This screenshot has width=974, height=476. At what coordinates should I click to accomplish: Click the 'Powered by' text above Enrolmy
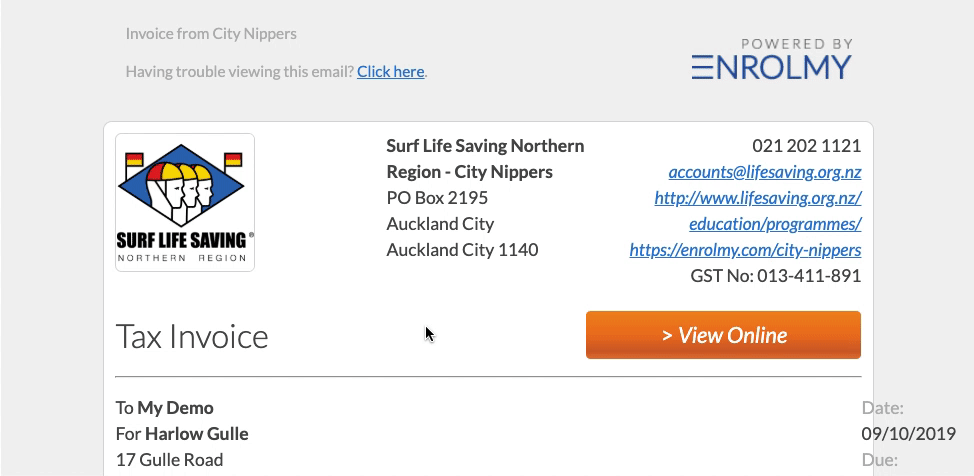pos(797,44)
